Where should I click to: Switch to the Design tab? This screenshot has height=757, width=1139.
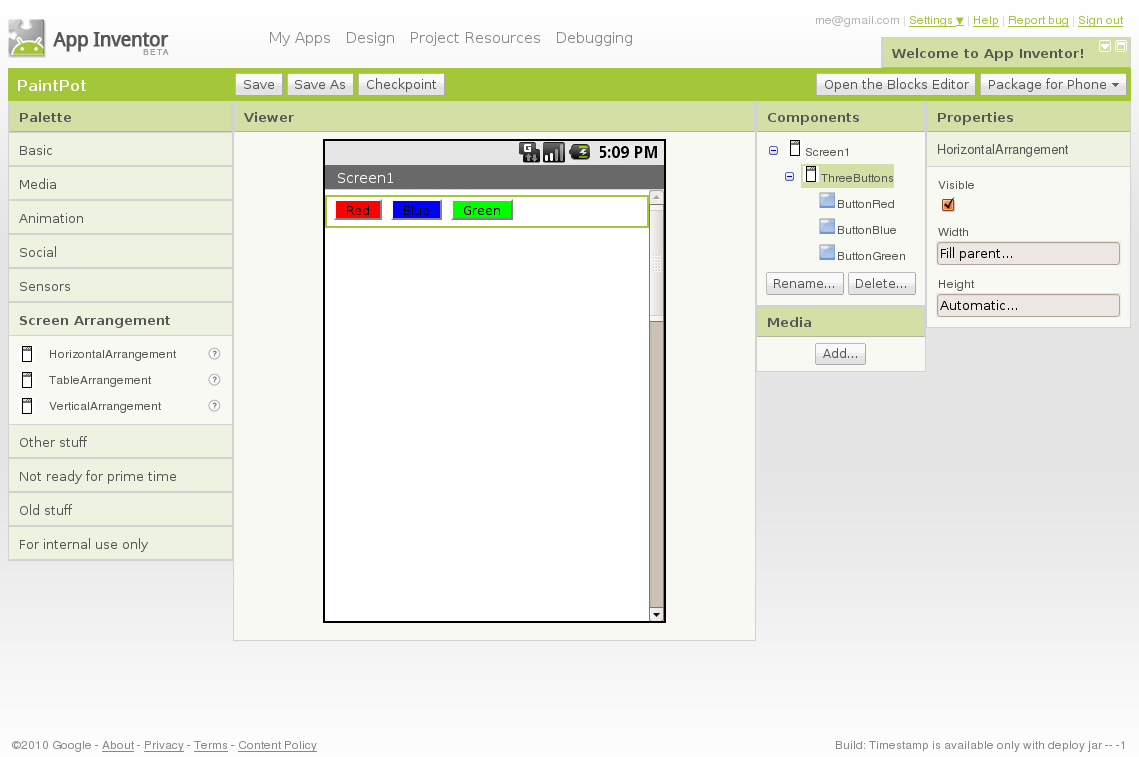pyautogui.click(x=370, y=38)
